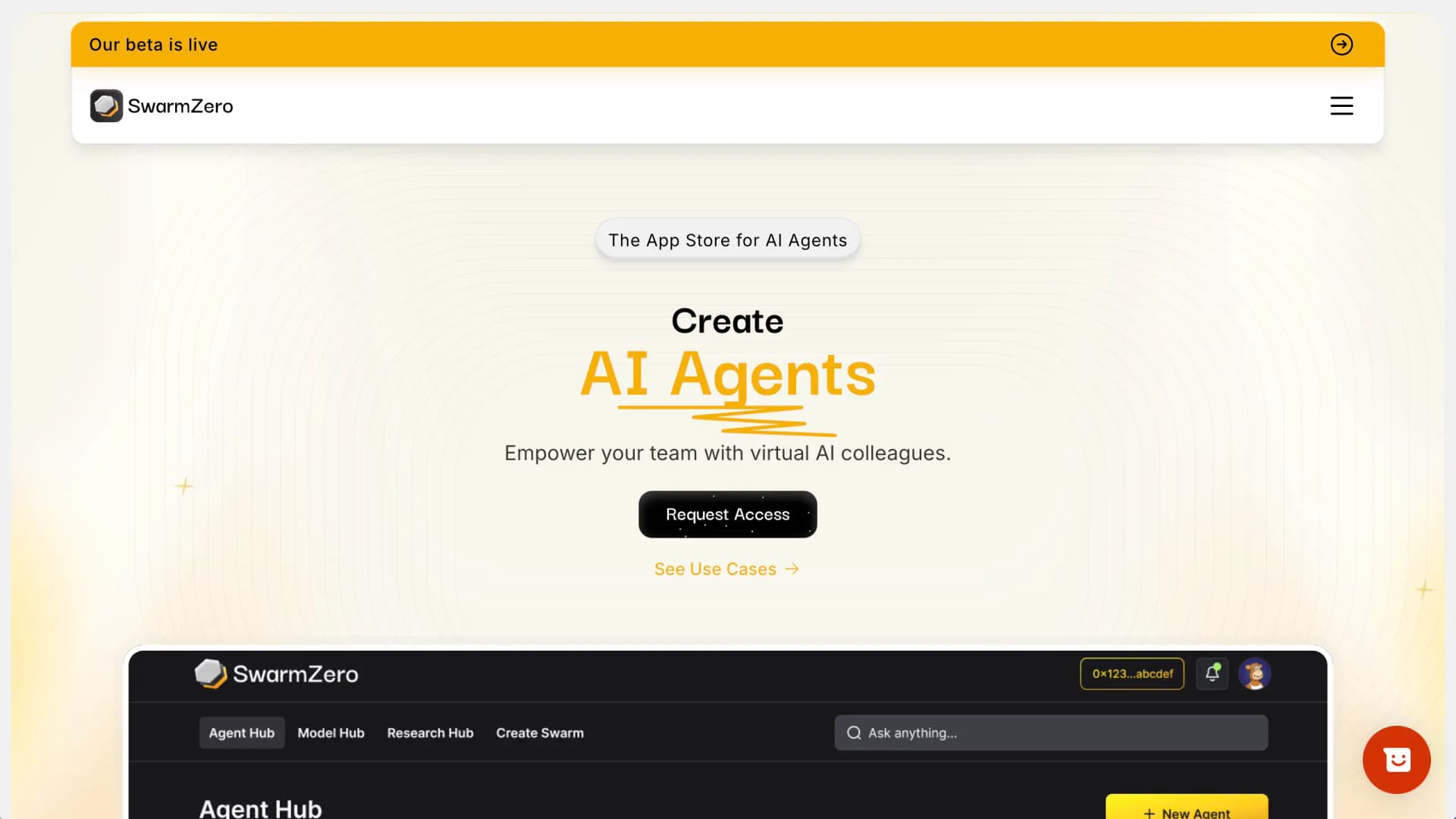Click the SwarmZero logo in dashboard preview

click(x=277, y=673)
